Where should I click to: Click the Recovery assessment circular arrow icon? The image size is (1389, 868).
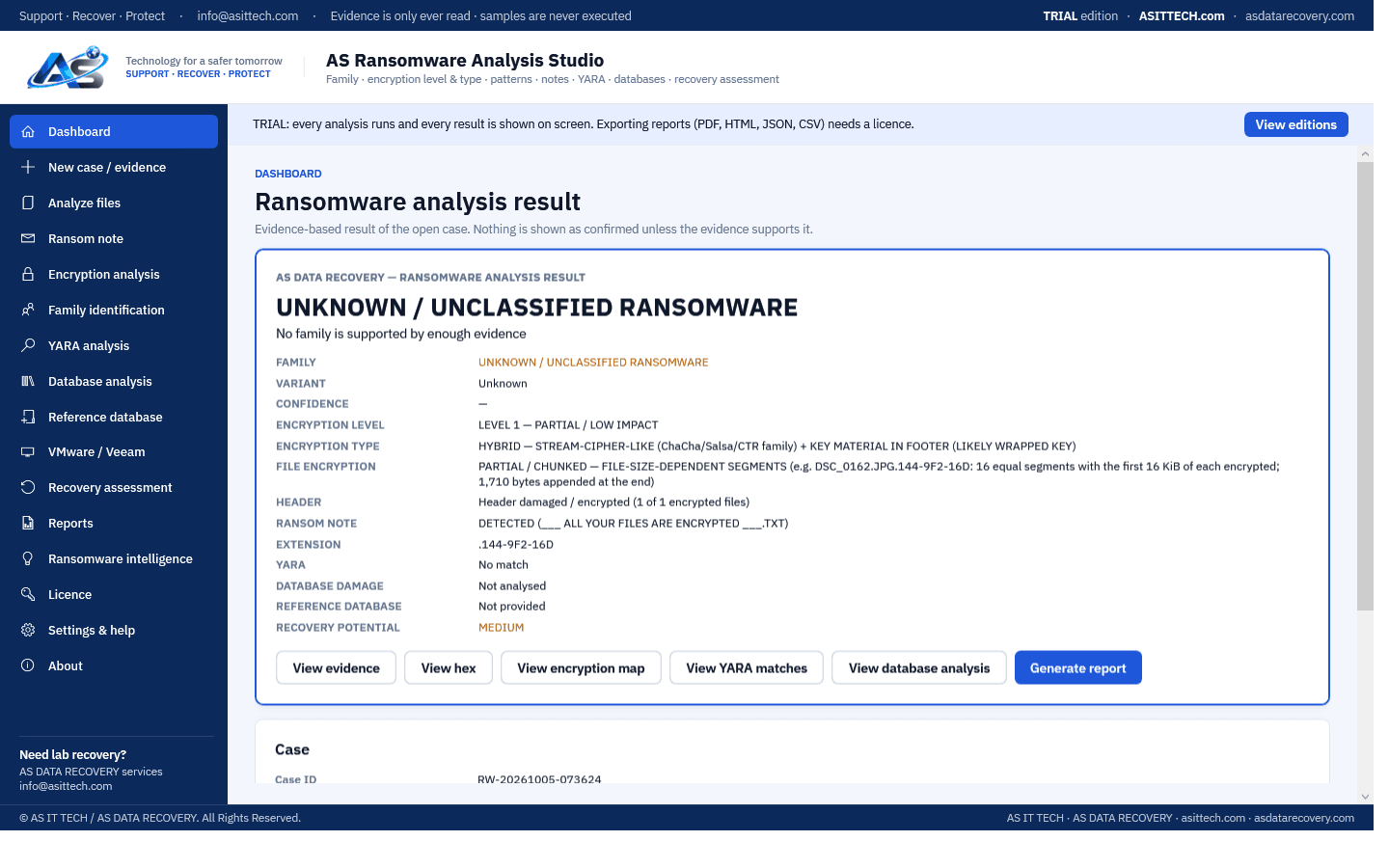click(28, 488)
